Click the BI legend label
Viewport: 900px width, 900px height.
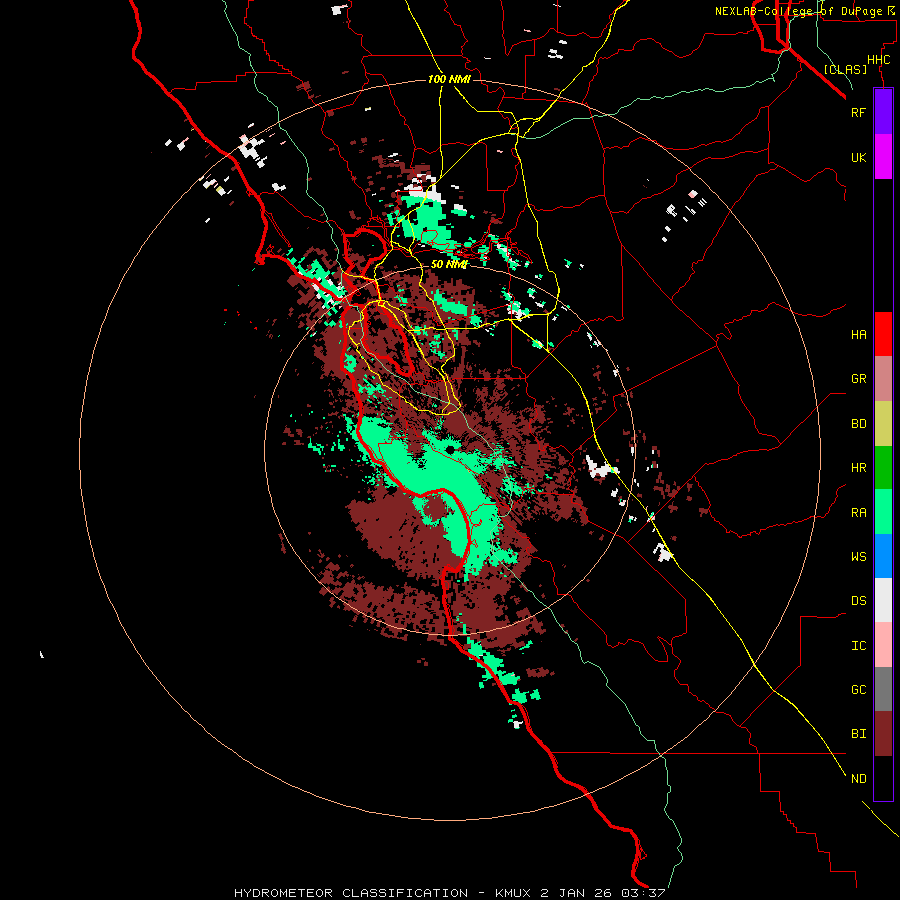[x=858, y=734]
